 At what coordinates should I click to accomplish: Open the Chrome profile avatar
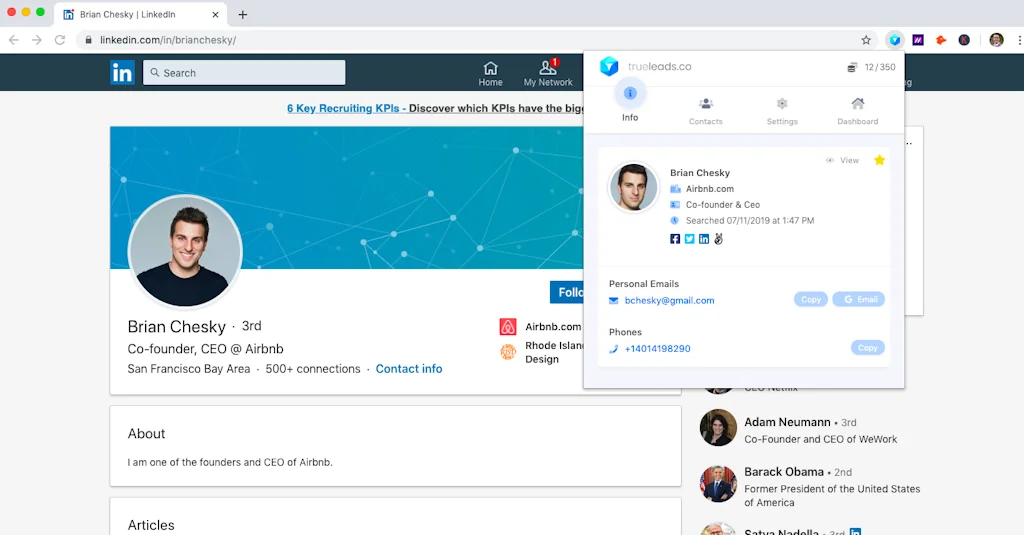[x=996, y=40]
